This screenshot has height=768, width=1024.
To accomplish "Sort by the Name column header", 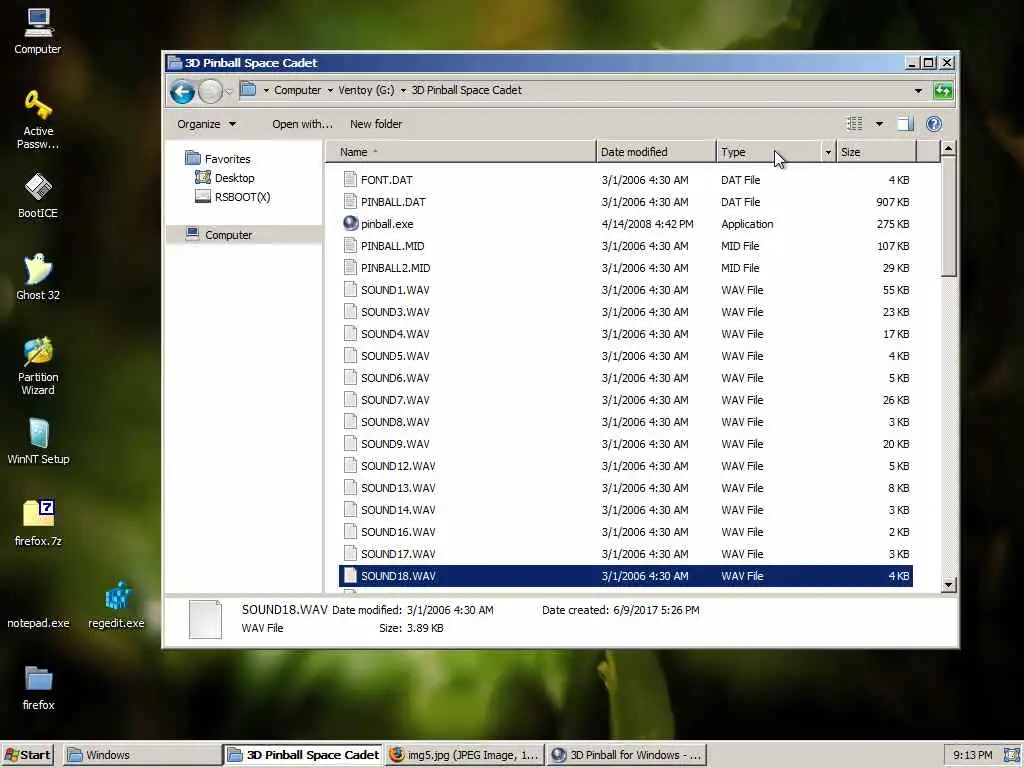I will click(460, 152).
